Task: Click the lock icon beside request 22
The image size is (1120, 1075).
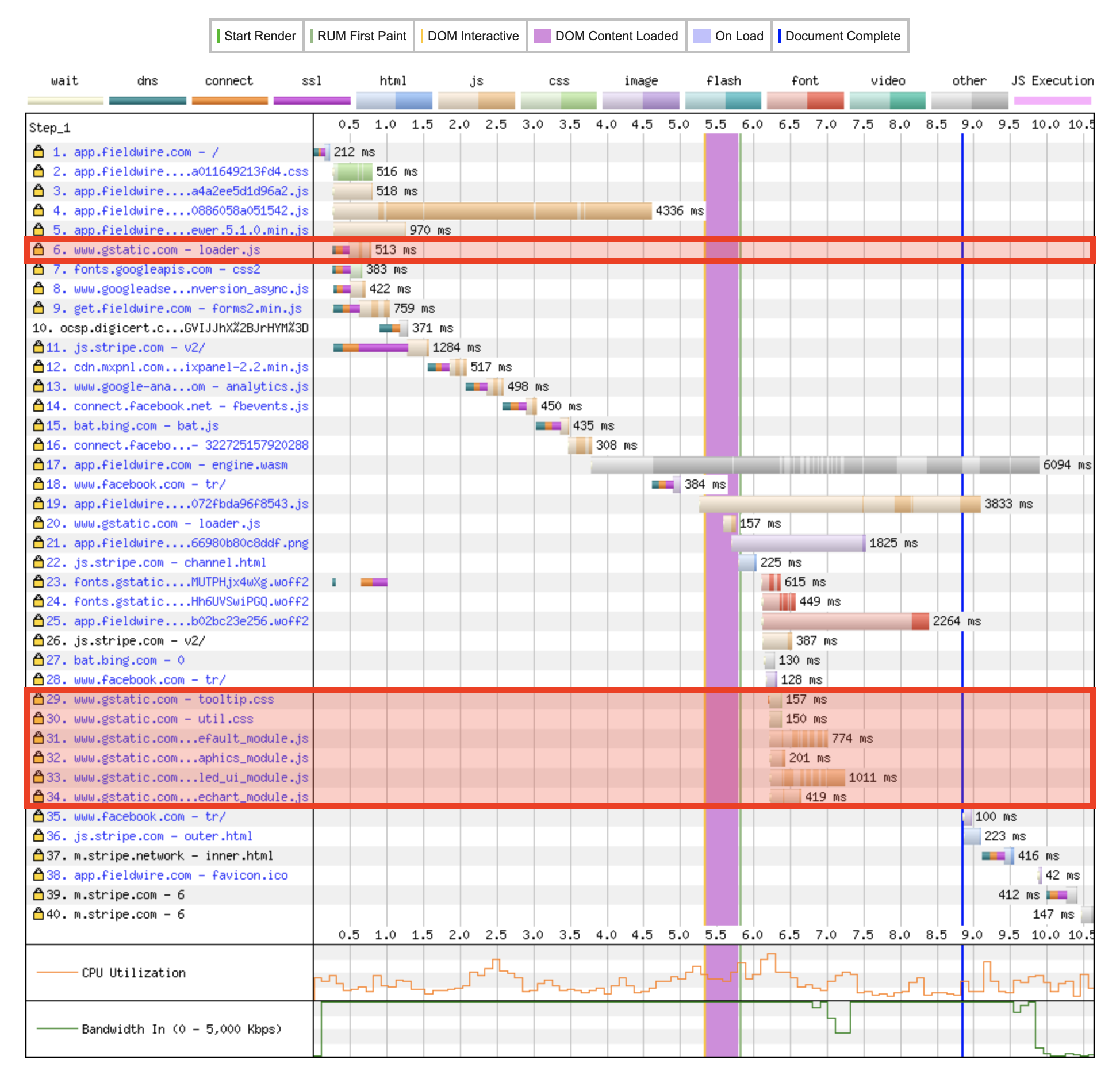Action: 39,562
